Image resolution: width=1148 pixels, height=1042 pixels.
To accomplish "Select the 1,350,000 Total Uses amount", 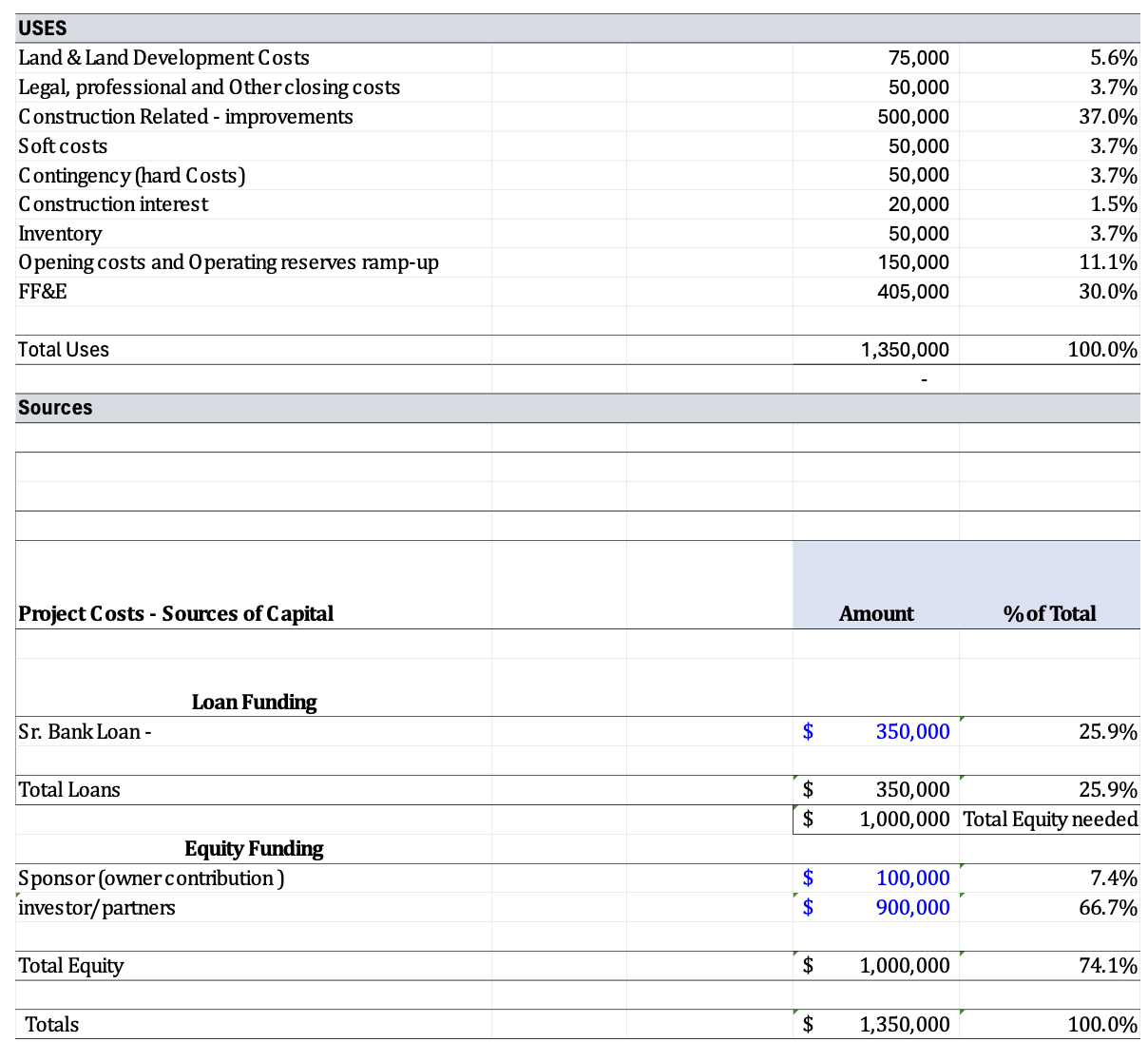I will coord(905,350).
